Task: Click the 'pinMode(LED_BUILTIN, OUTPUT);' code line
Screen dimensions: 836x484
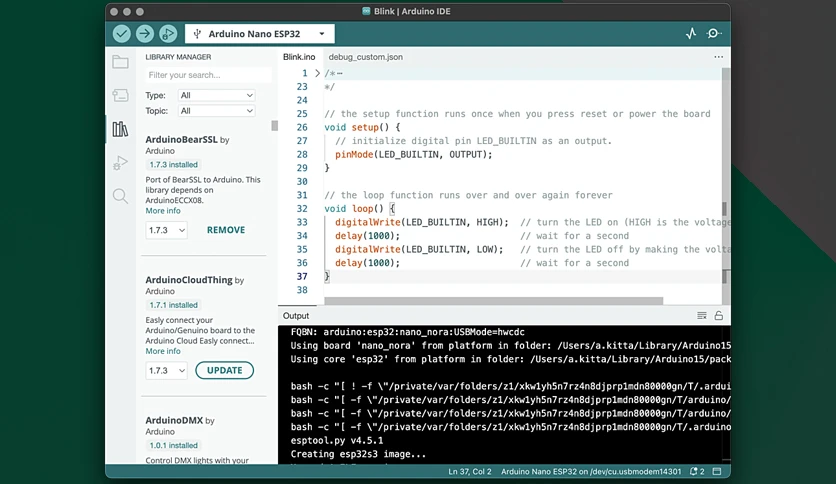Action: pyautogui.click(x=414, y=155)
